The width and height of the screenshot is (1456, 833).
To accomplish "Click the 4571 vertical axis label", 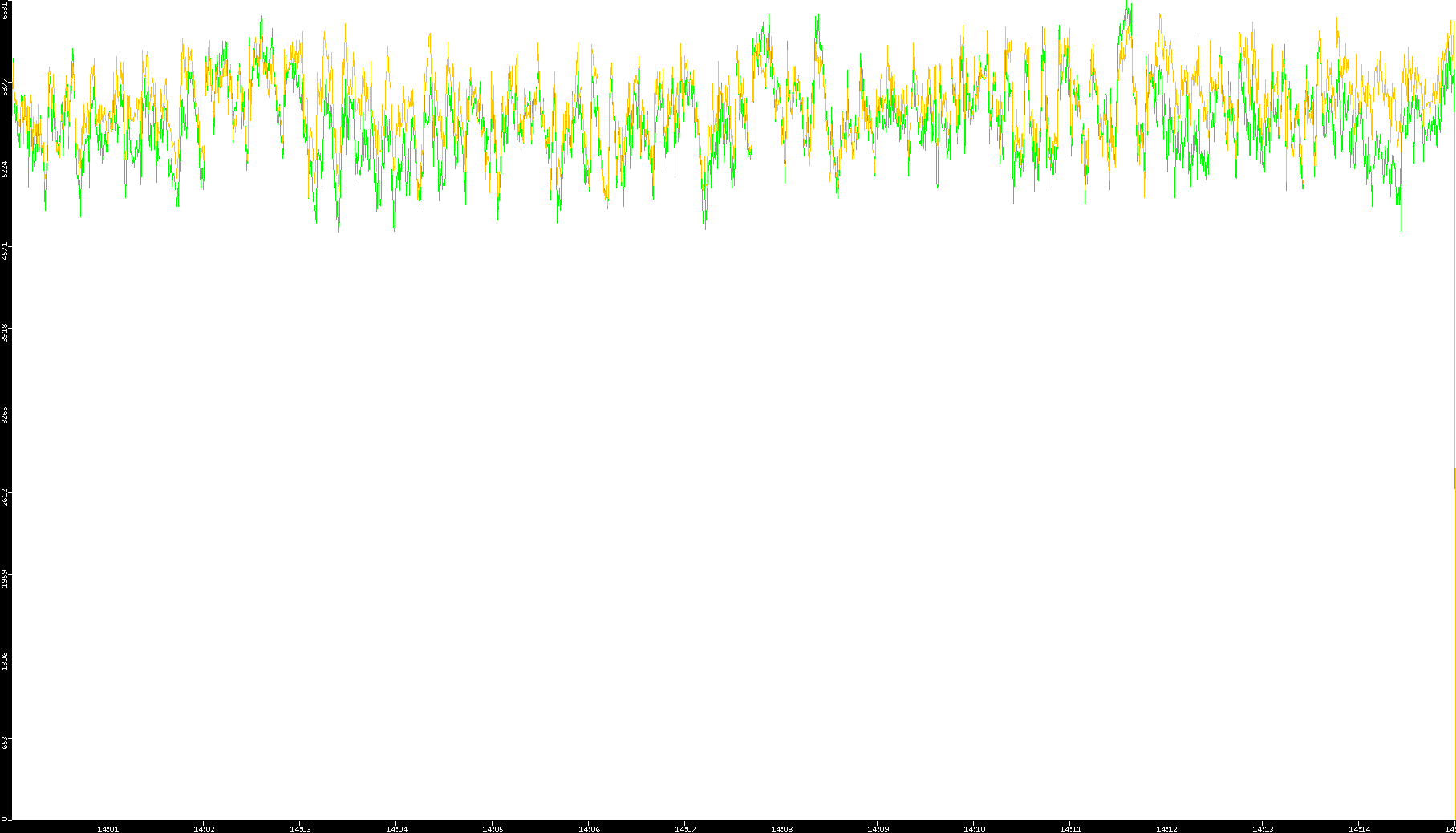I will [6, 250].
